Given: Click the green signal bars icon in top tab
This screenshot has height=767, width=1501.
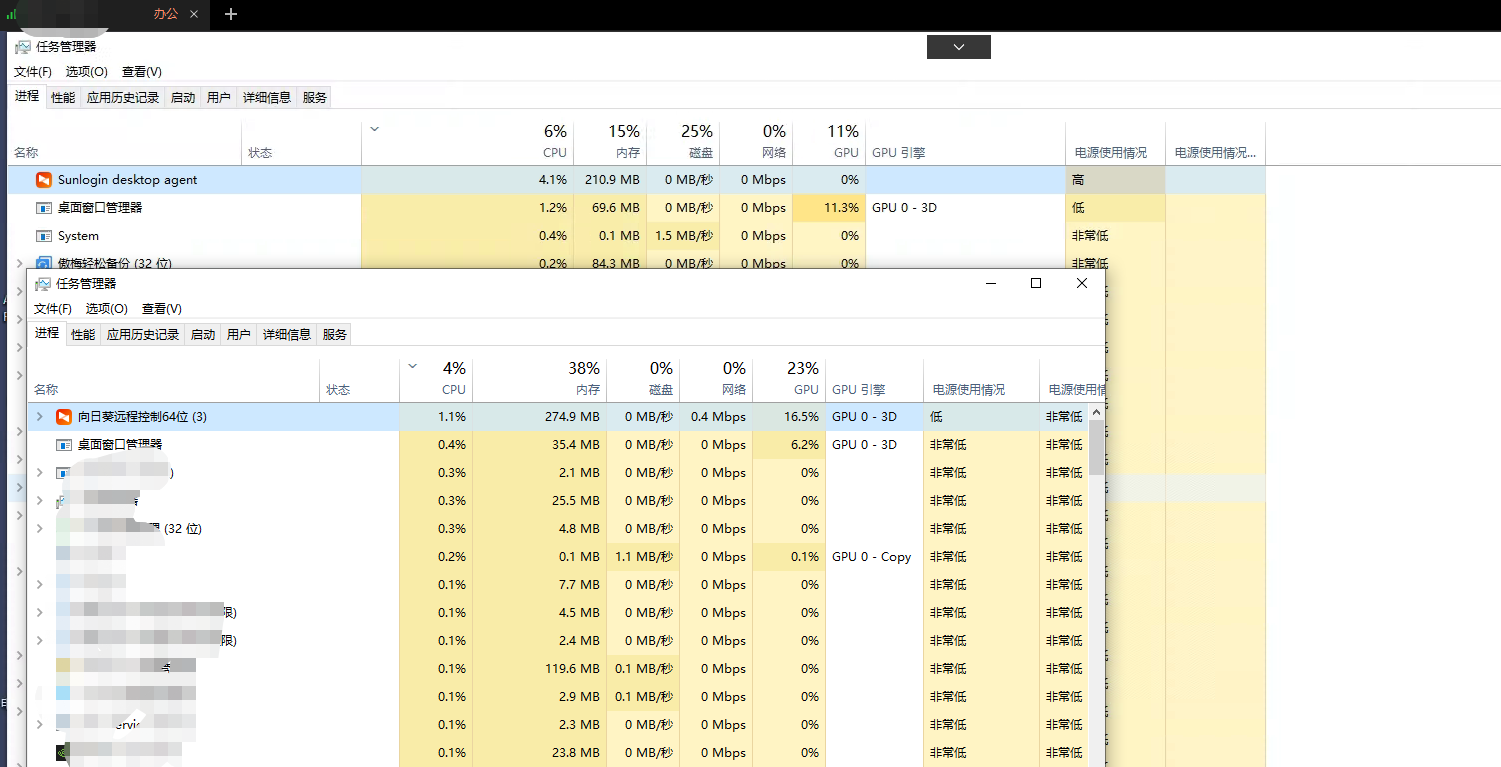Looking at the screenshot, I should (x=12, y=14).
